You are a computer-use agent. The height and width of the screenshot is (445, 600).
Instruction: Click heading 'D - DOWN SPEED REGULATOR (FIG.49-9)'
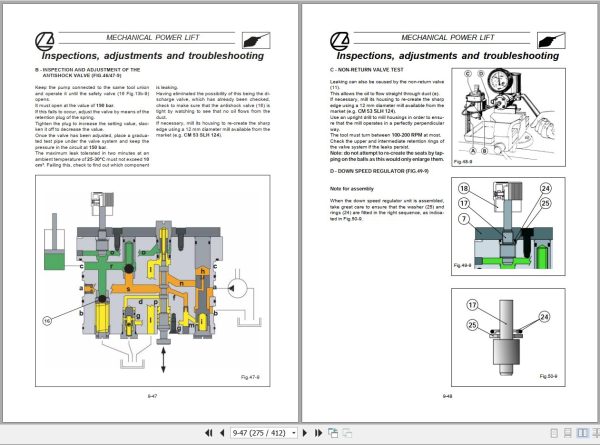click(379, 171)
